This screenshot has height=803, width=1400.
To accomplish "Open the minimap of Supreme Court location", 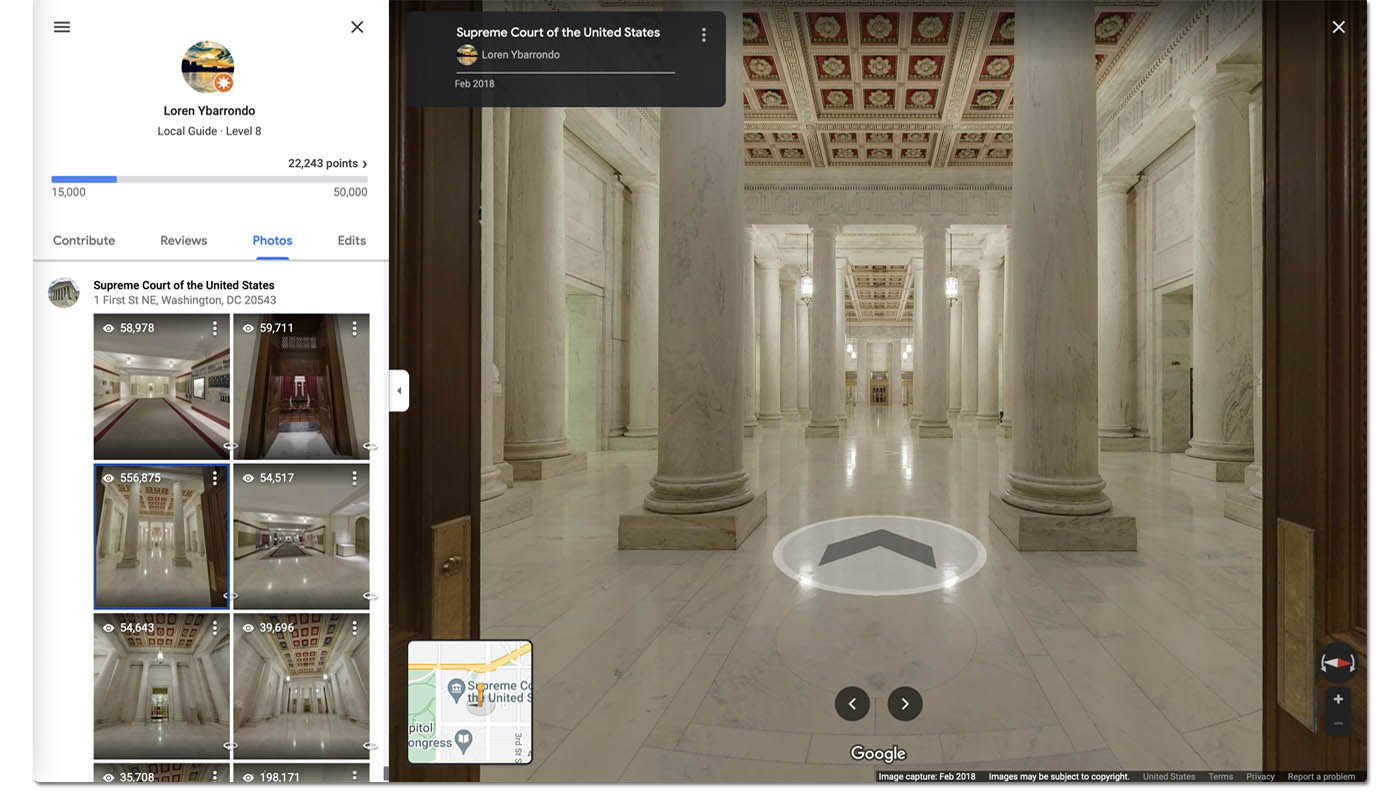I will (470, 702).
